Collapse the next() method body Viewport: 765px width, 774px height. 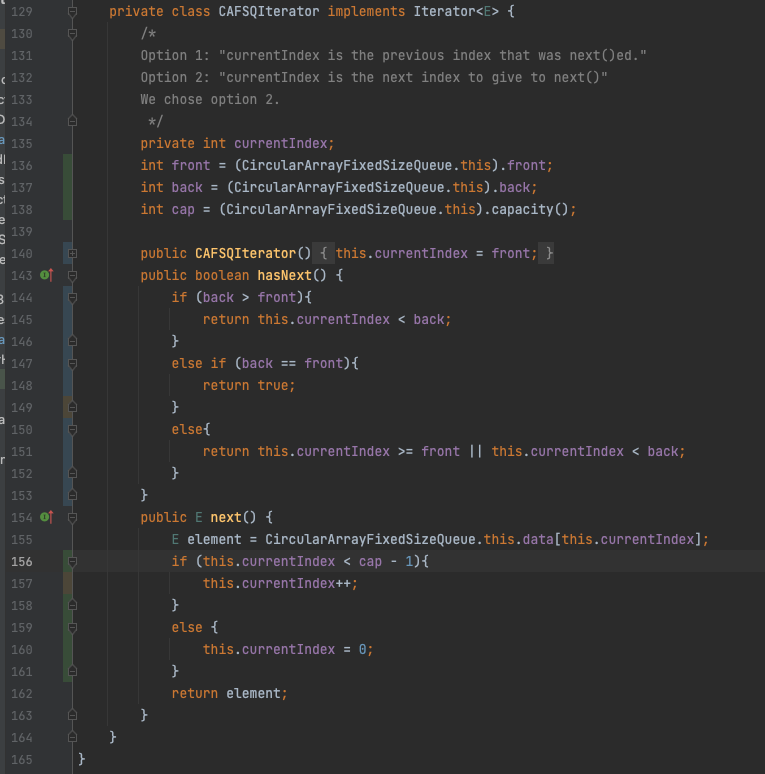click(72, 517)
